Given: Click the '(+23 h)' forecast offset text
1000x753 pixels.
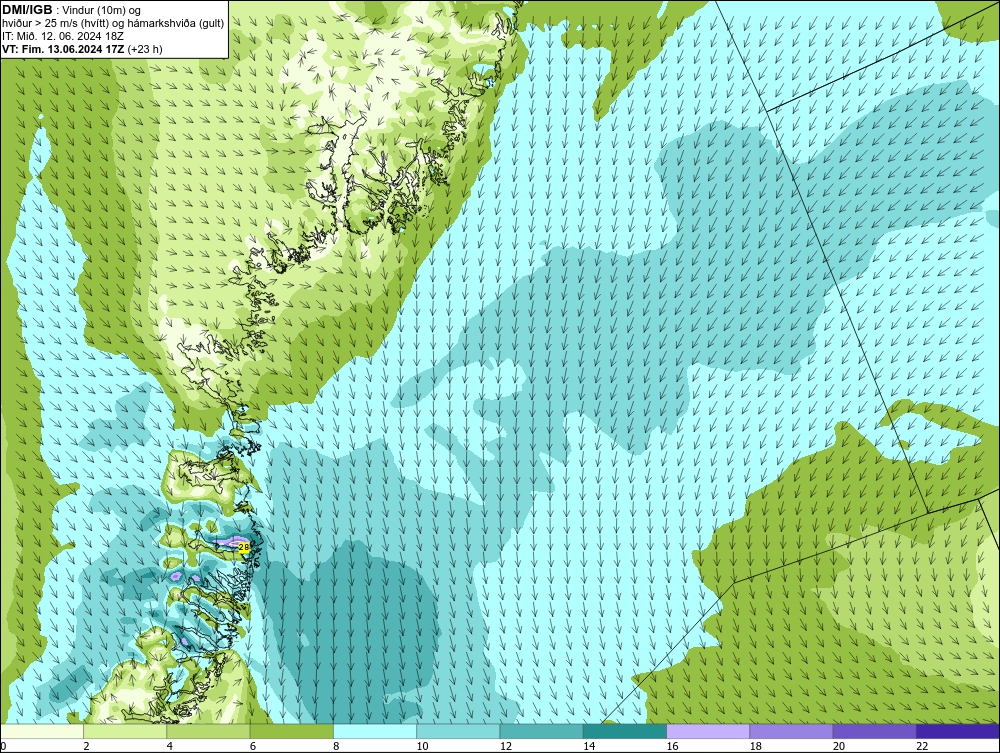Looking at the screenshot, I should tap(145, 49).
